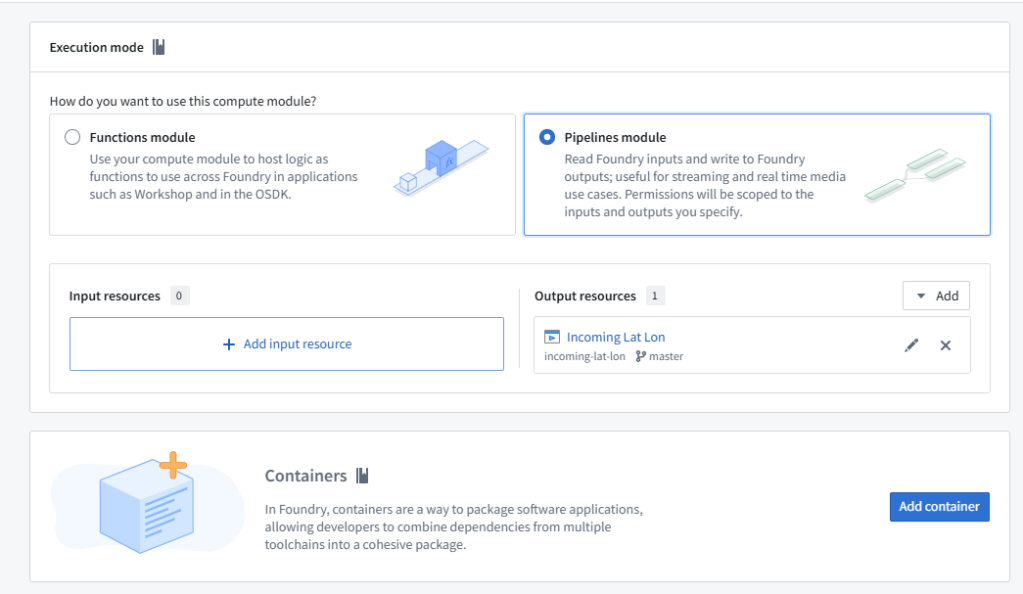
Task: Open the Incoming Lat Lon link
Action: [x=615, y=337]
